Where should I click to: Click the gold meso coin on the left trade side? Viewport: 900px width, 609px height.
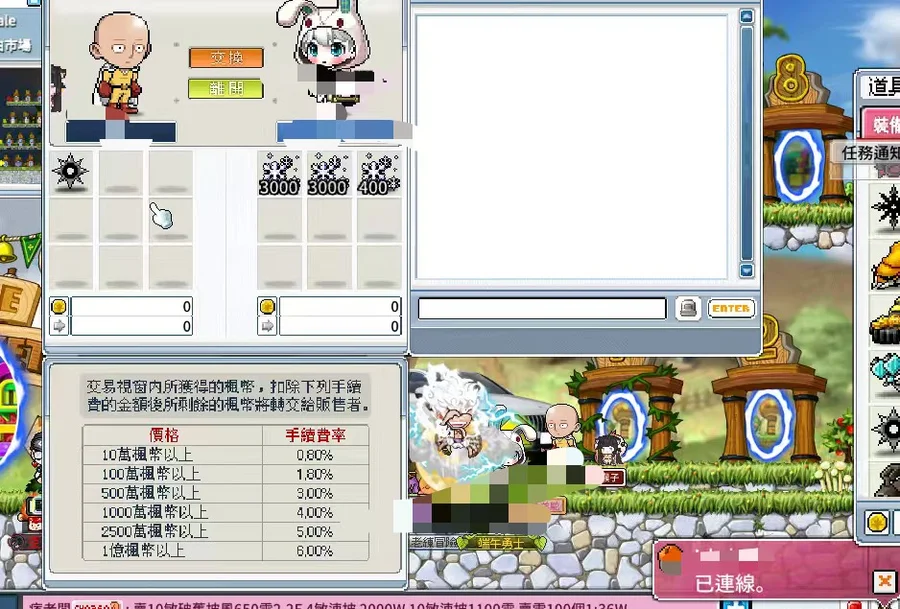(x=59, y=307)
